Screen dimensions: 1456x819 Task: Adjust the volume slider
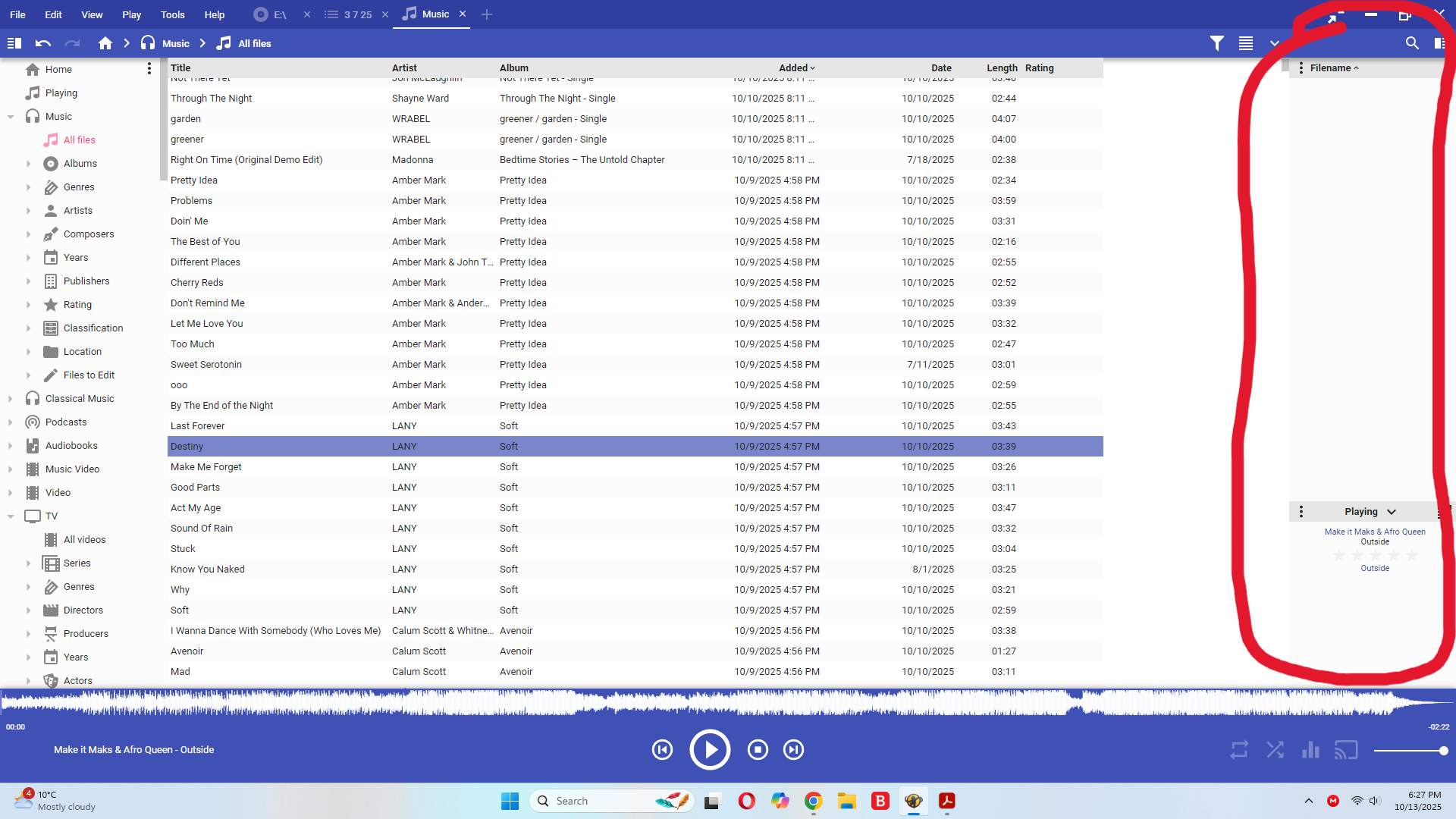point(1410,751)
